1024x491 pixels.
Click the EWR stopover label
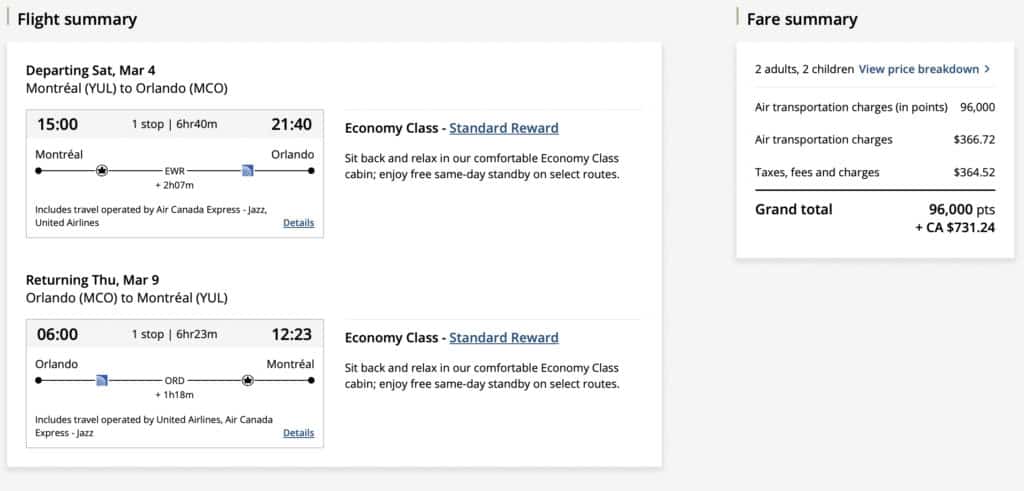click(175, 171)
